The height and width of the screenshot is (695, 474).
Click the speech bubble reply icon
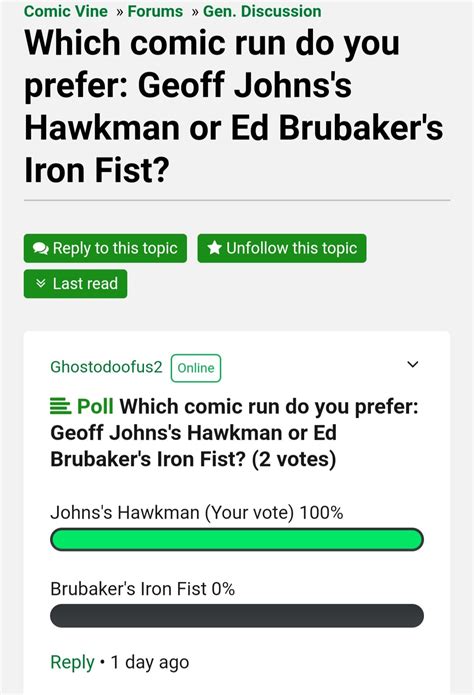pyautogui.click(x=41, y=249)
